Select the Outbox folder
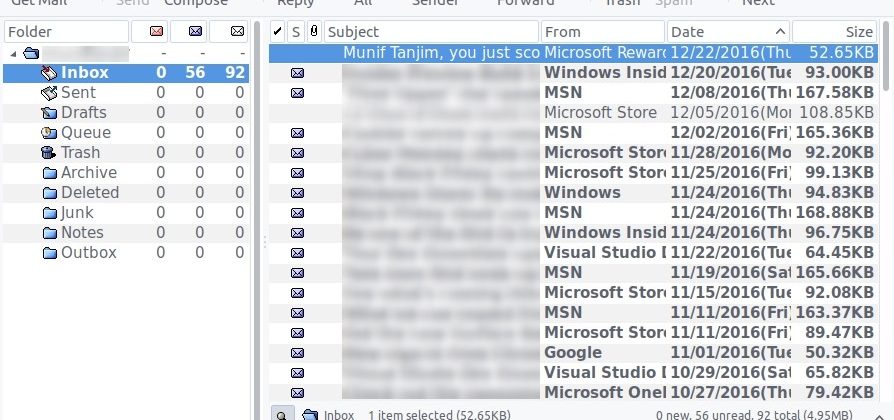Screen dimensions: 894x420 click(126, 252)
